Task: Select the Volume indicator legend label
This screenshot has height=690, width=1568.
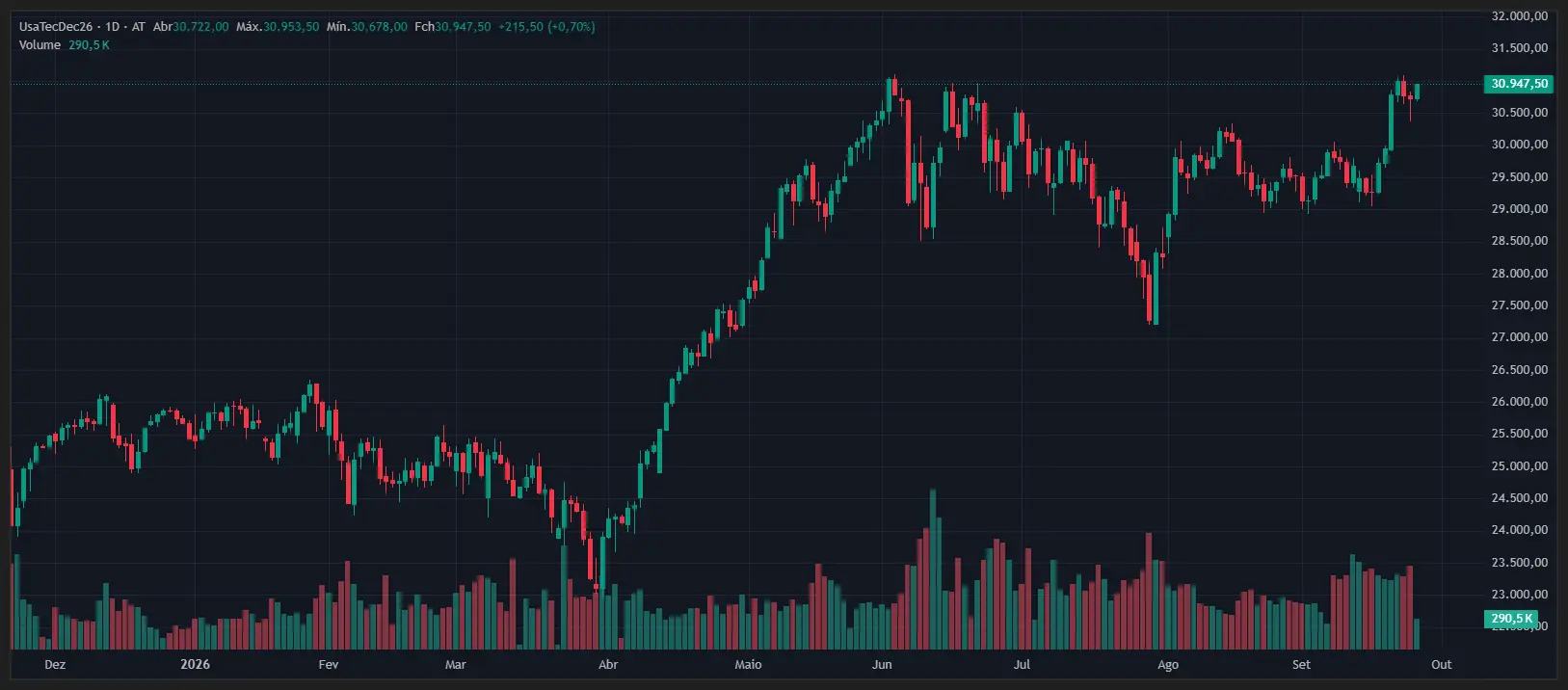Action: coord(40,45)
